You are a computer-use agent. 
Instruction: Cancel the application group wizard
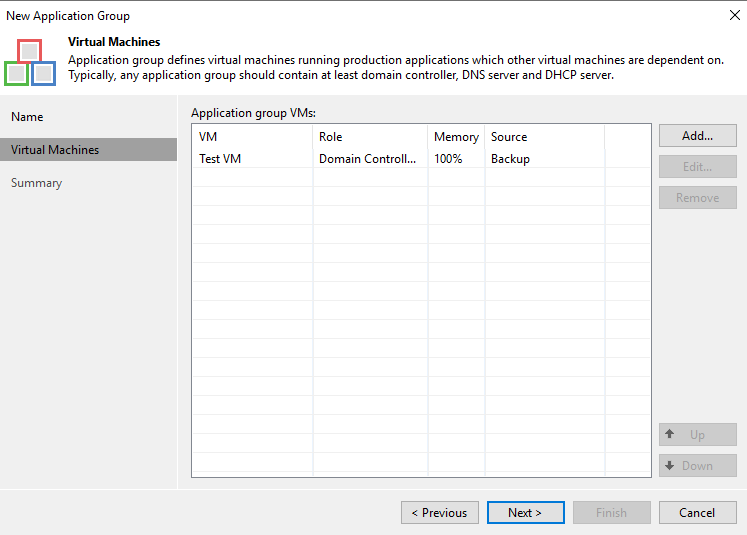697,513
